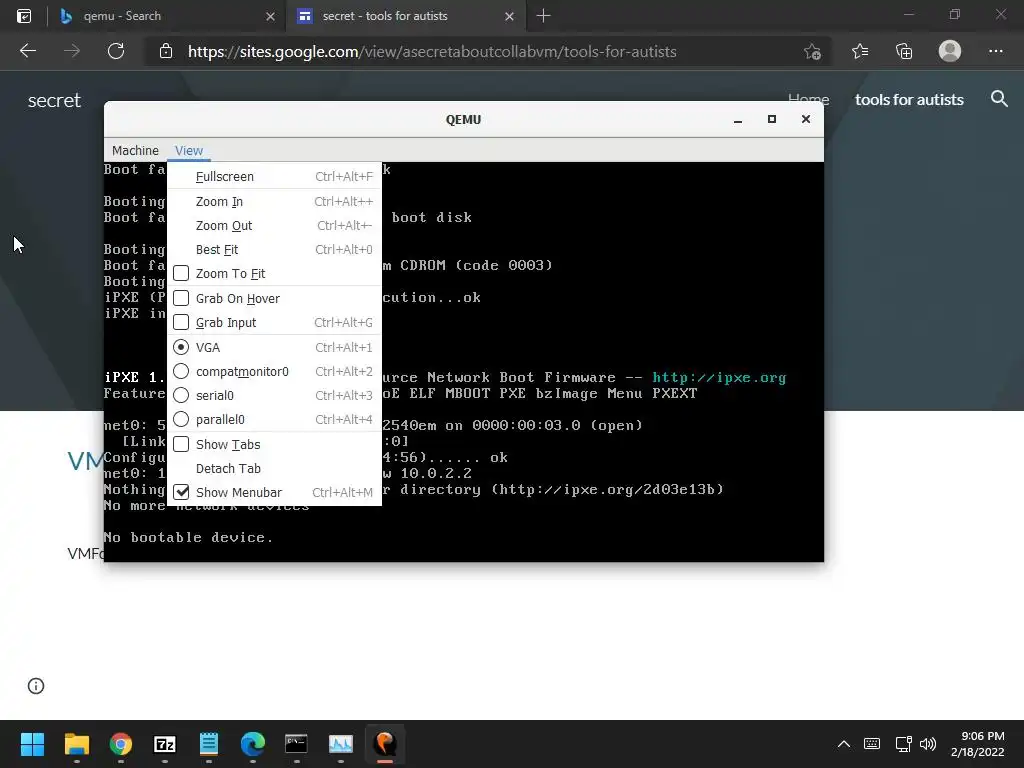Show hidden tray icons chevron
This screenshot has height=768, width=1024.
pyautogui.click(x=844, y=744)
